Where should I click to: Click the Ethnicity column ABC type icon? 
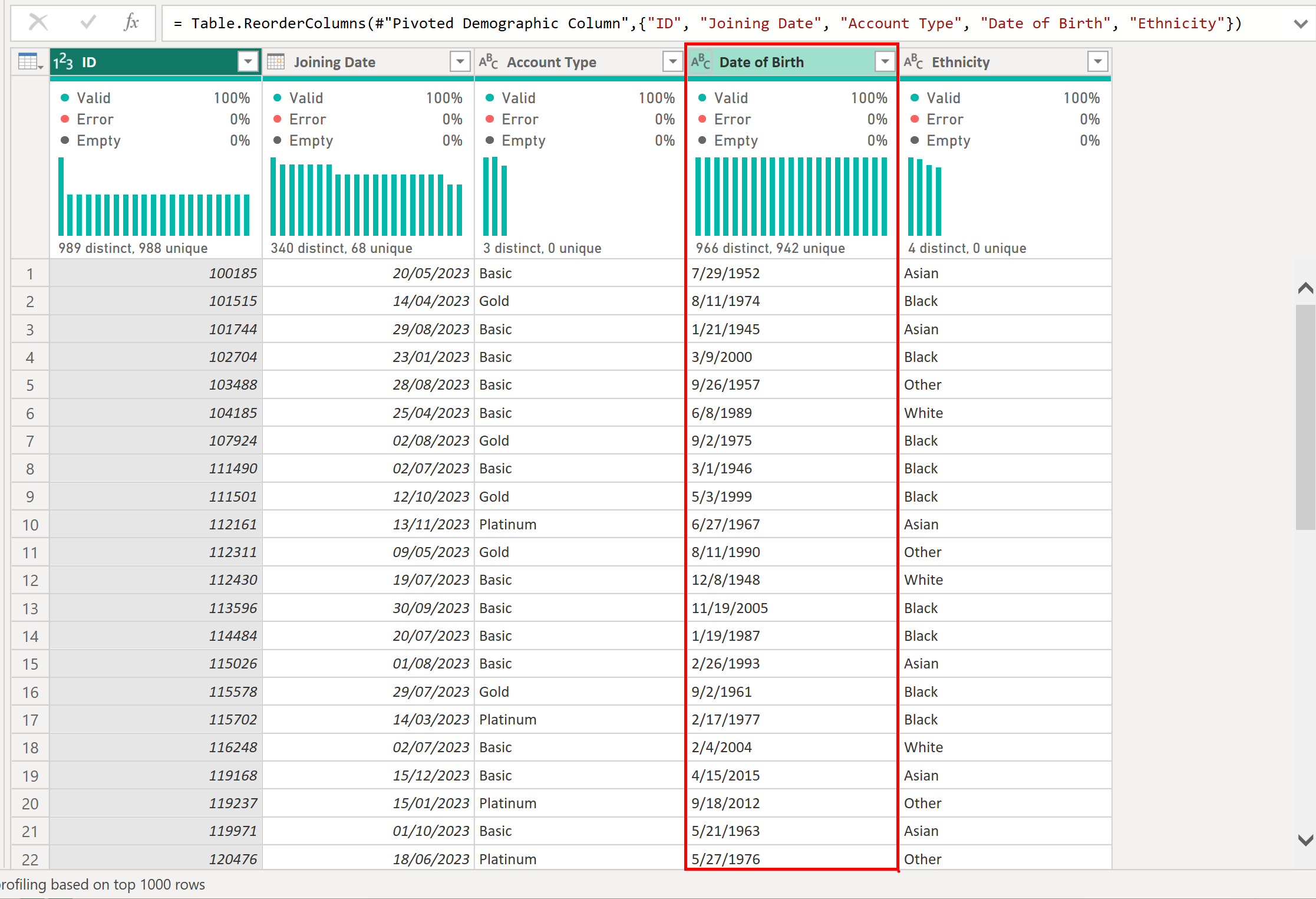click(x=913, y=62)
